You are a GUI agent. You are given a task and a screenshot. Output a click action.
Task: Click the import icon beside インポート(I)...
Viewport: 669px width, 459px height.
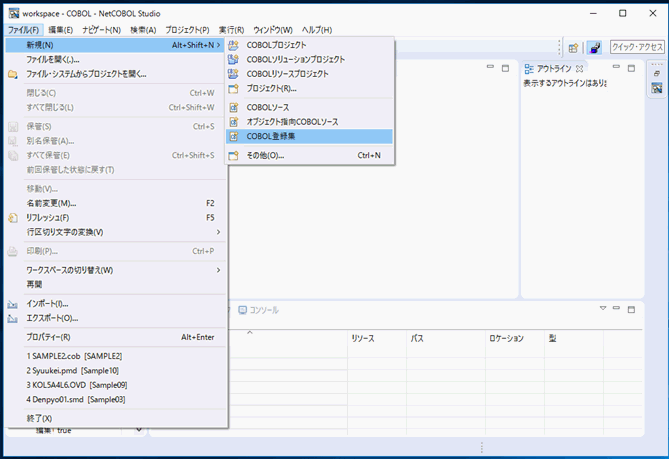[x=13, y=304]
